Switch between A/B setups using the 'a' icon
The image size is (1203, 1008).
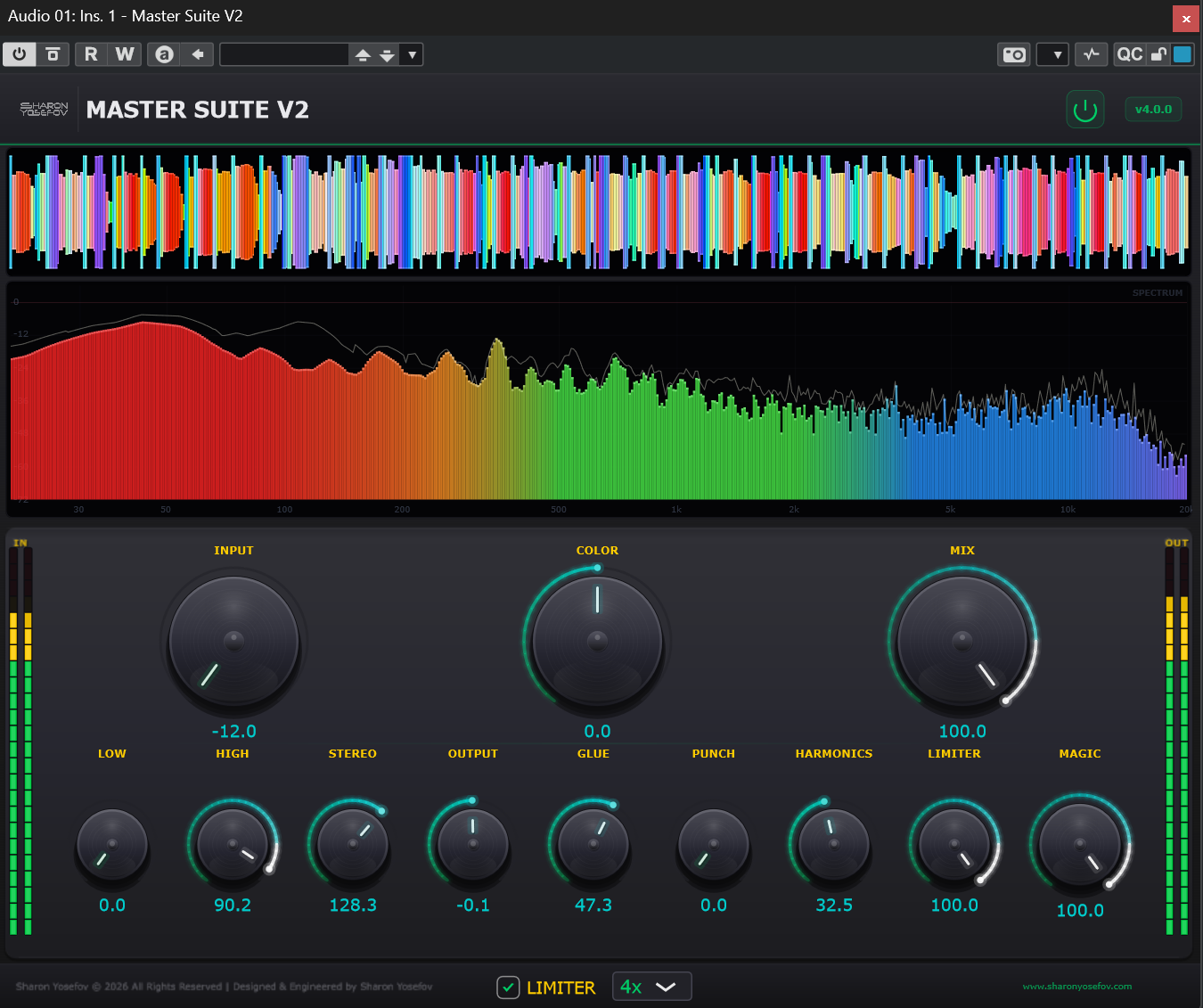164,54
